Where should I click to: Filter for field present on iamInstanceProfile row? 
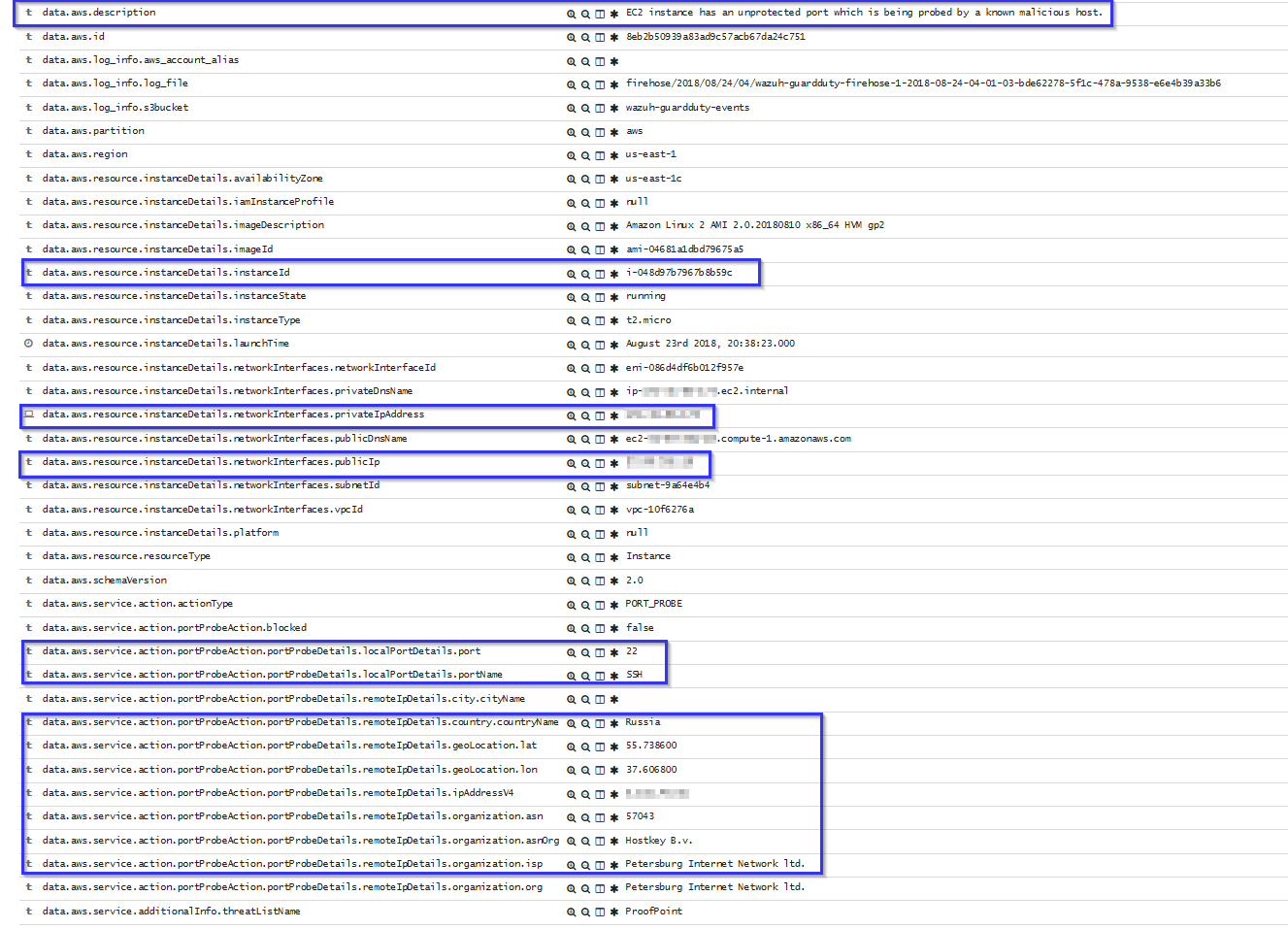[613, 203]
